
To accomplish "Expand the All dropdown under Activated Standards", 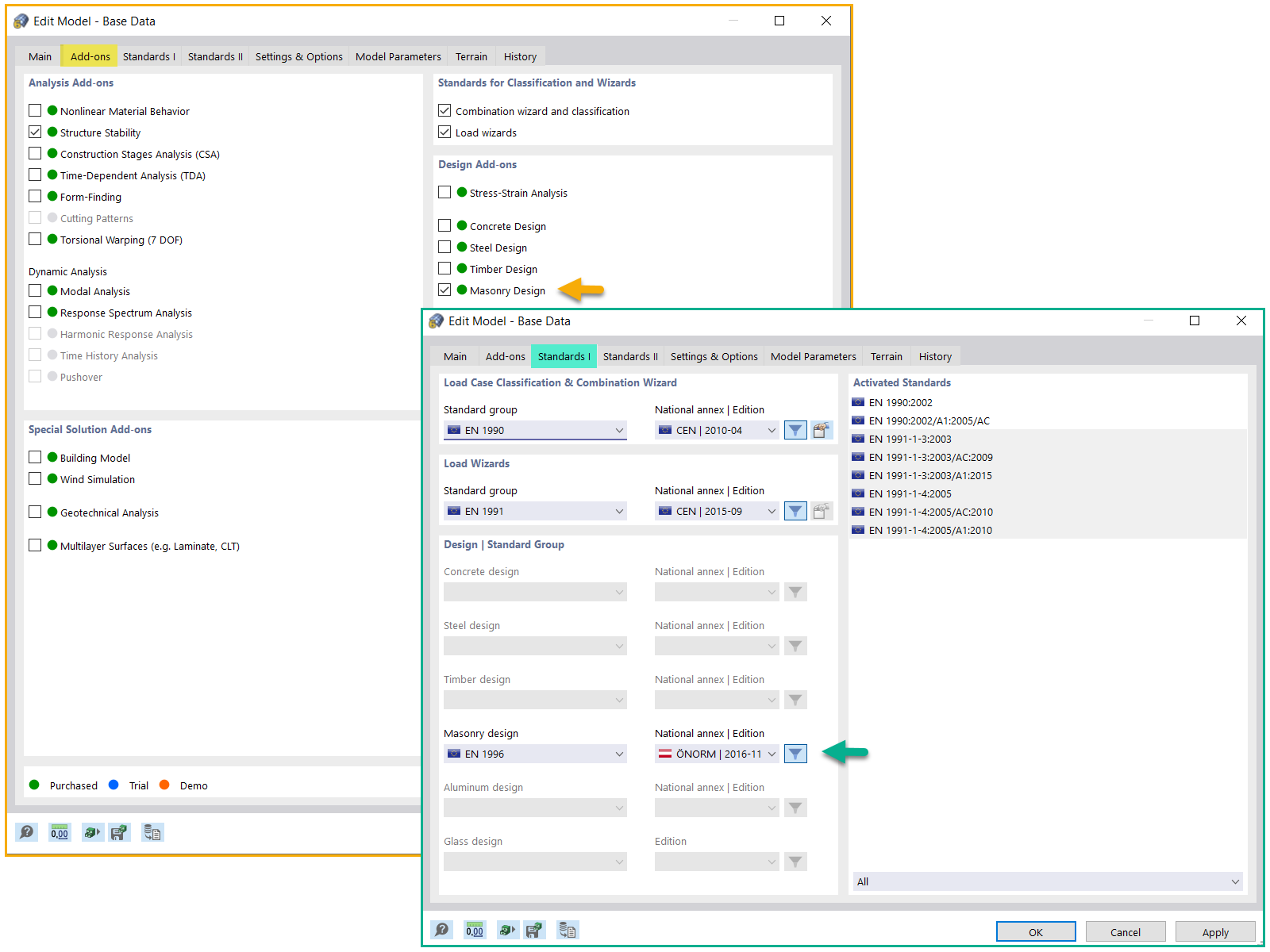I will coord(1046,881).
